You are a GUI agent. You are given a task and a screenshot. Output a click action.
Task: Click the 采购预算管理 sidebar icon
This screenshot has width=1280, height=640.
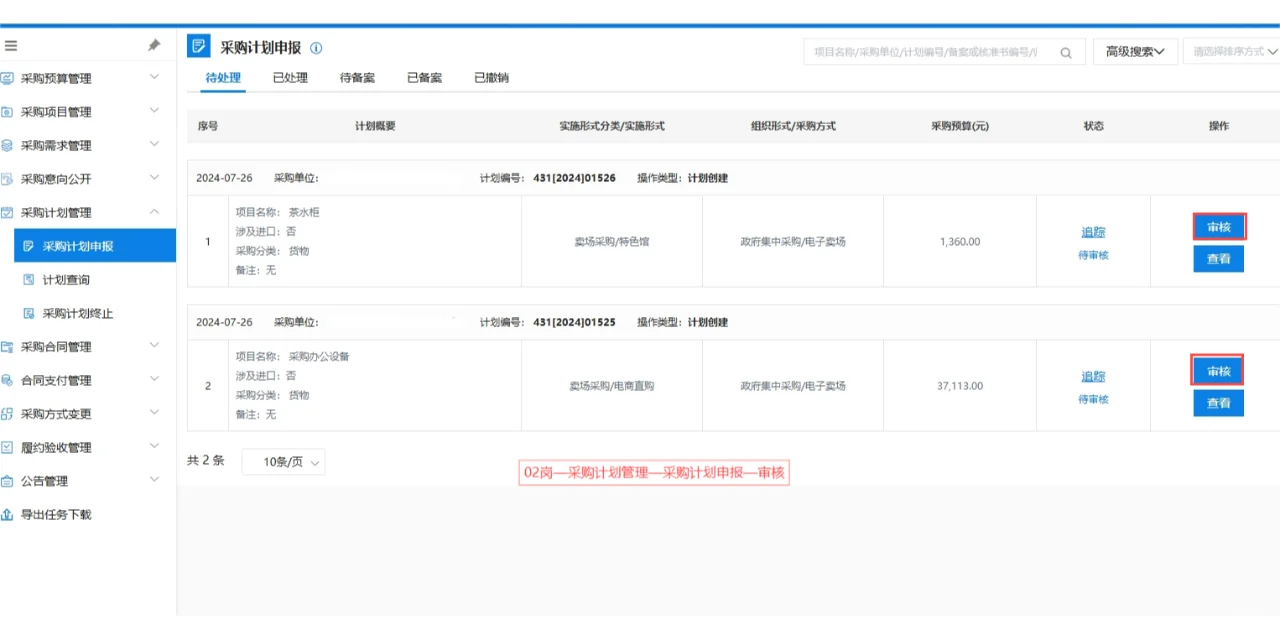click(8, 78)
